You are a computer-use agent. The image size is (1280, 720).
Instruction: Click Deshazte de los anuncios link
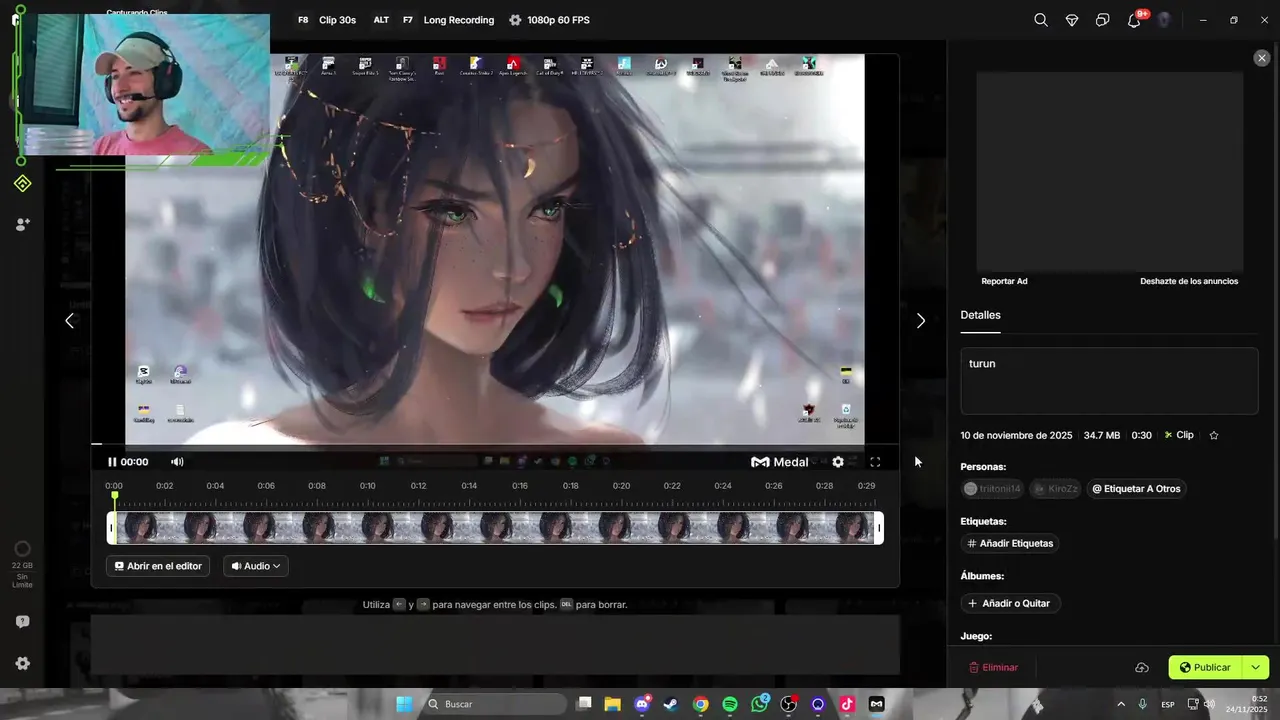coord(1189,281)
